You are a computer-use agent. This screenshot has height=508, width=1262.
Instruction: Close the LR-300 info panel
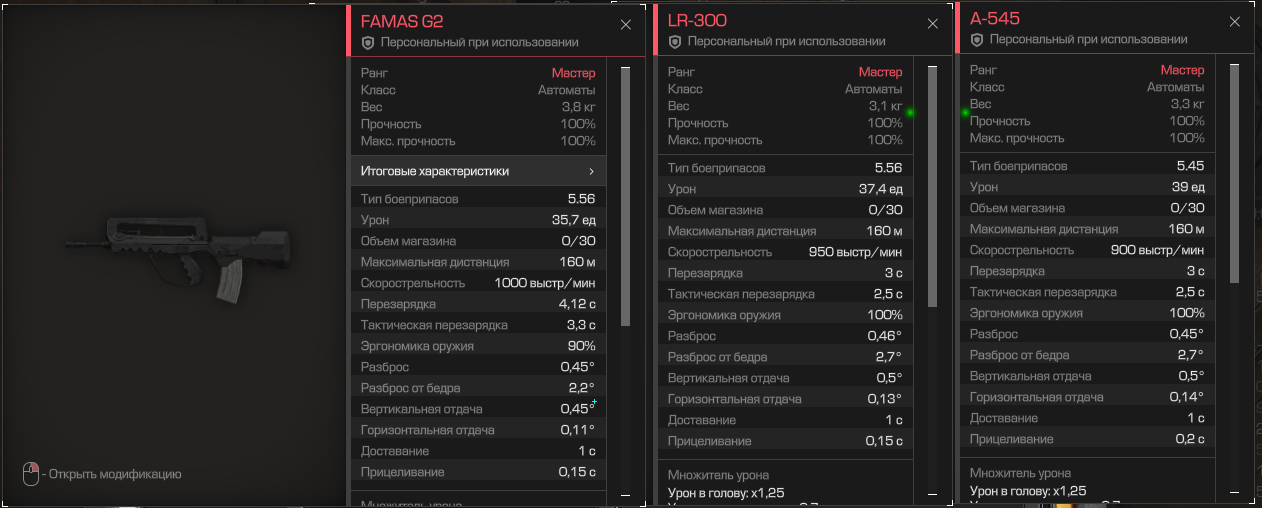click(933, 24)
